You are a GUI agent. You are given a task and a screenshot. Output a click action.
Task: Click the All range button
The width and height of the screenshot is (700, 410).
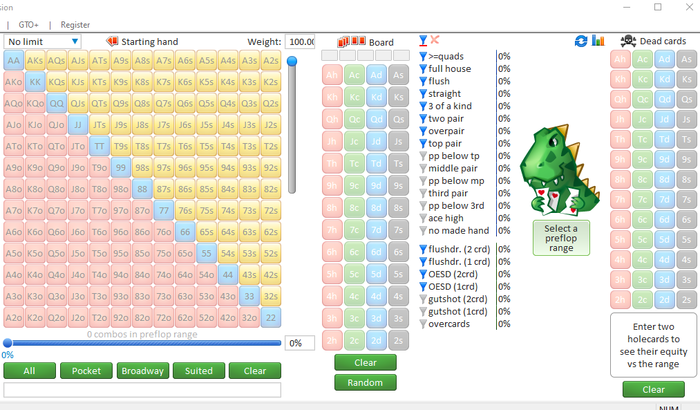[29, 371]
